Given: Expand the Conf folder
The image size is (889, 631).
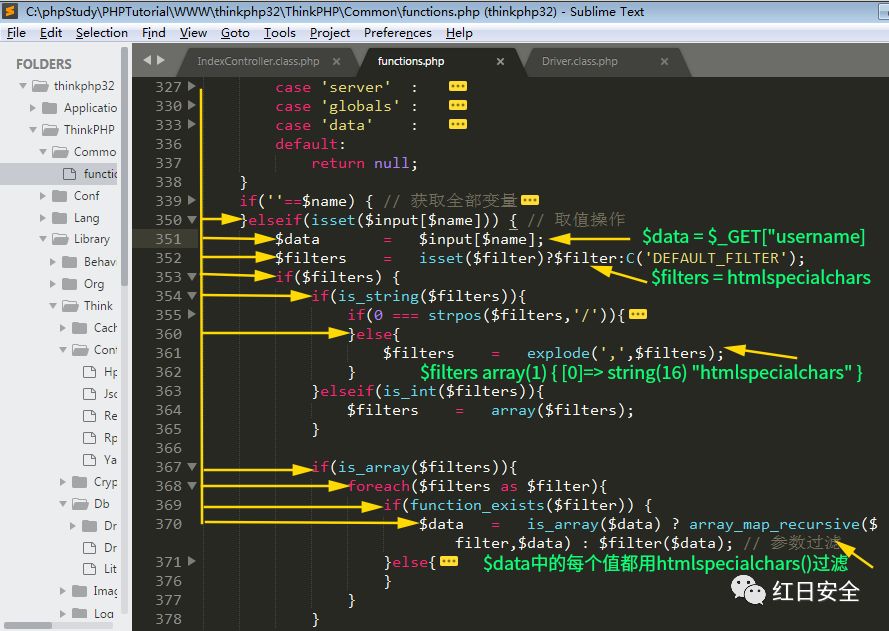Looking at the screenshot, I should coord(43,196).
